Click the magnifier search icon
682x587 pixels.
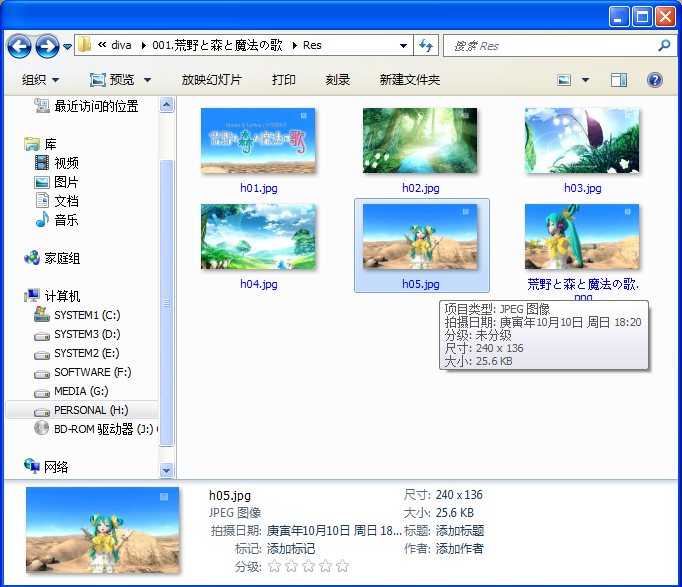pyautogui.click(x=664, y=45)
